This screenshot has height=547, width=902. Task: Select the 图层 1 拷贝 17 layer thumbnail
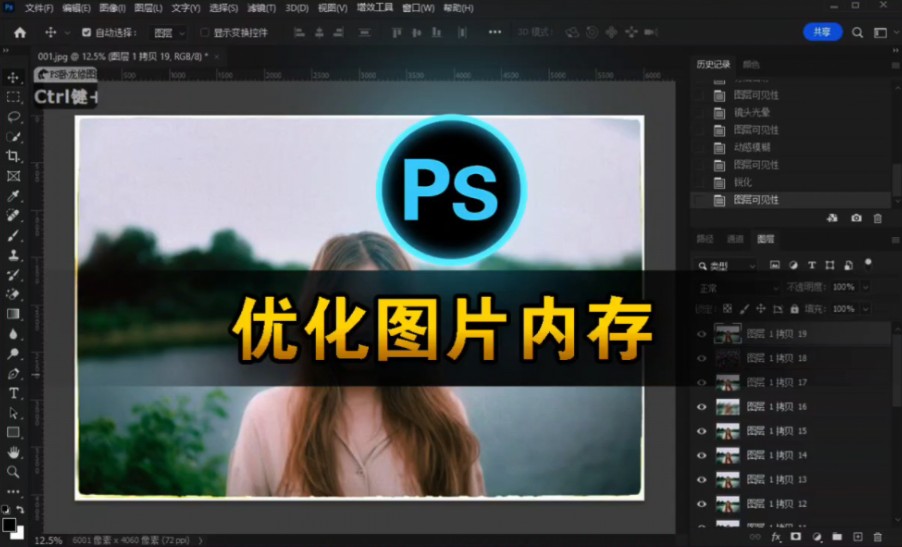pyautogui.click(x=727, y=382)
